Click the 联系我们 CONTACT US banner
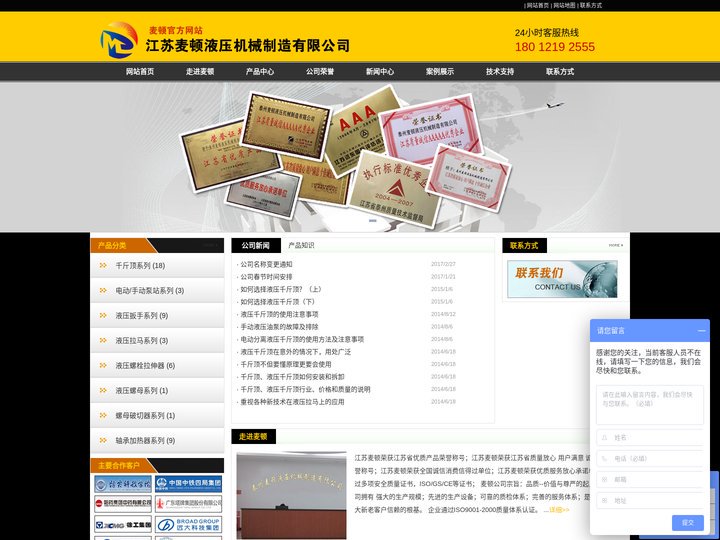The image size is (720, 540). [x=562, y=279]
